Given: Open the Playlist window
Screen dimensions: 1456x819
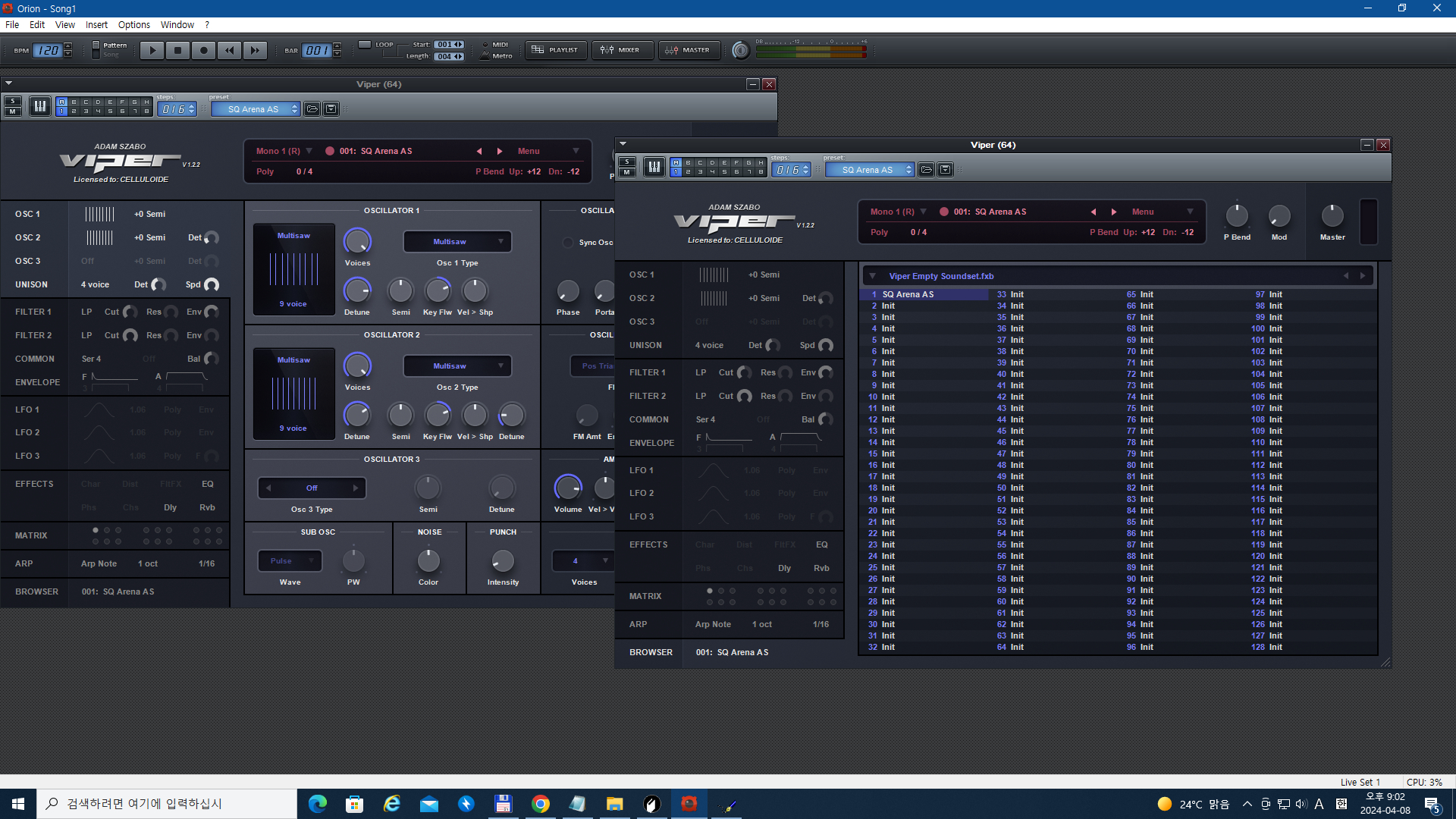Looking at the screenshot, I should 556,50.
